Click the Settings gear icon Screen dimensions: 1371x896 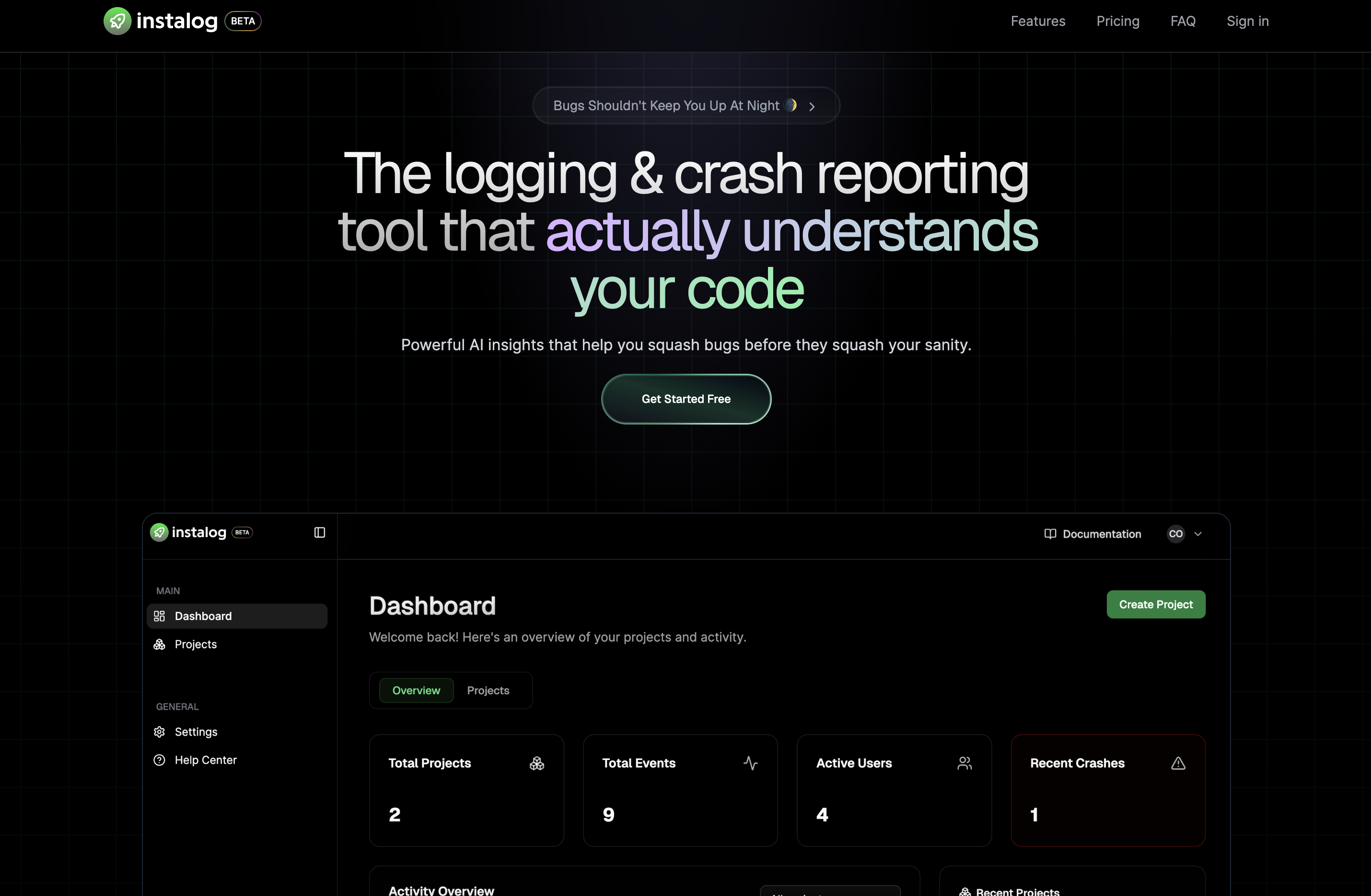160,732
